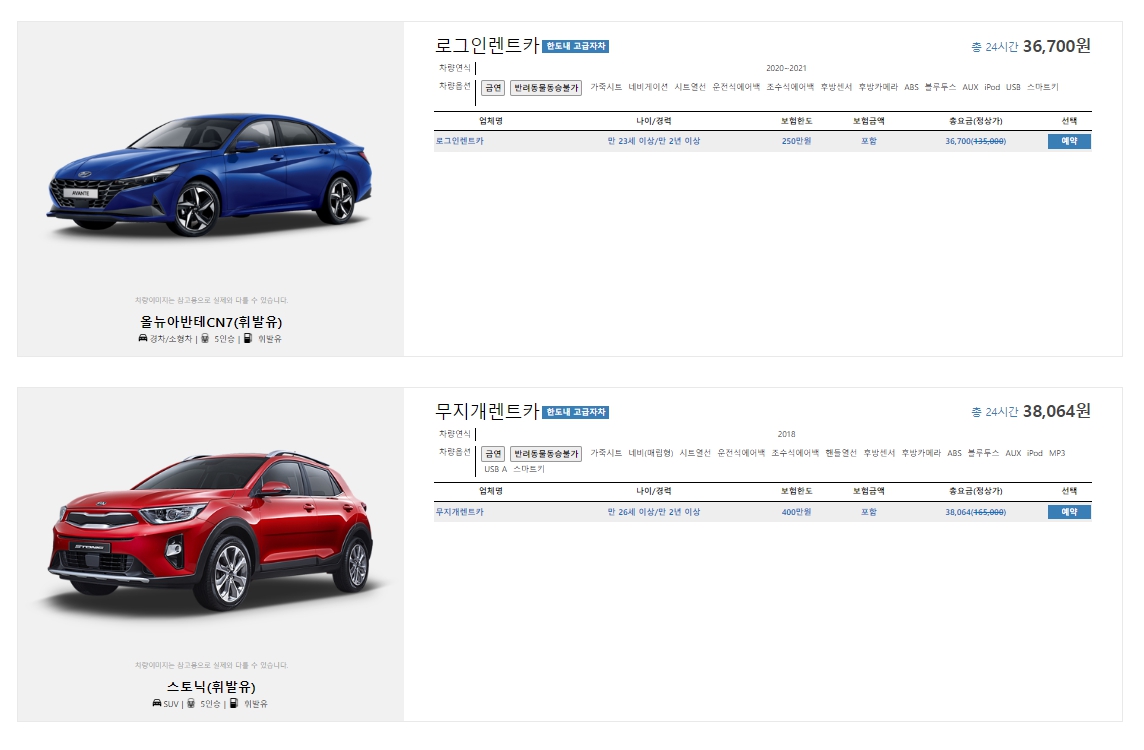Click the 무지개렌트카 company link in the table
Image resolution: width=1144 pixels, height=750 pixels.
pos(460,511)
